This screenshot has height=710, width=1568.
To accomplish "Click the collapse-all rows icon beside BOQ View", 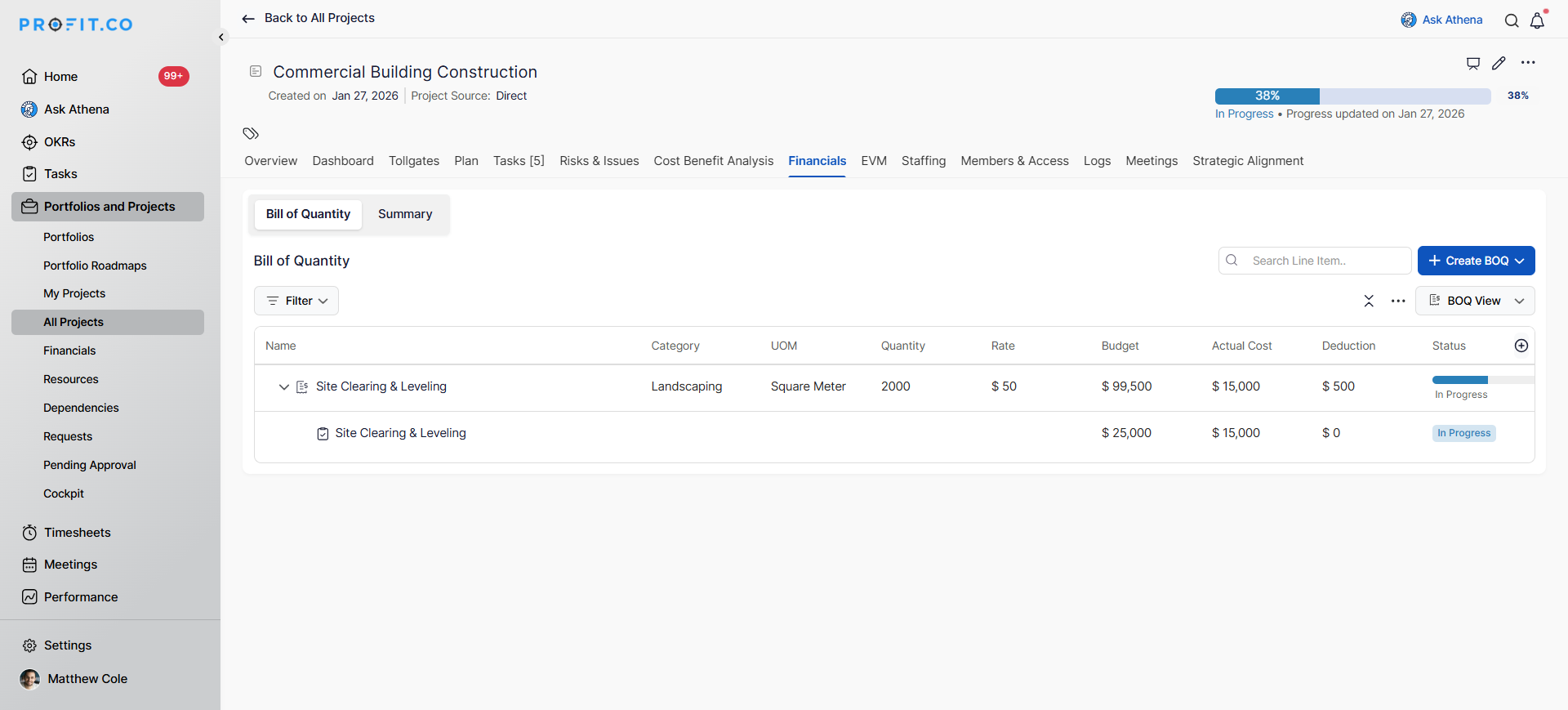I will coord(1369,301).
